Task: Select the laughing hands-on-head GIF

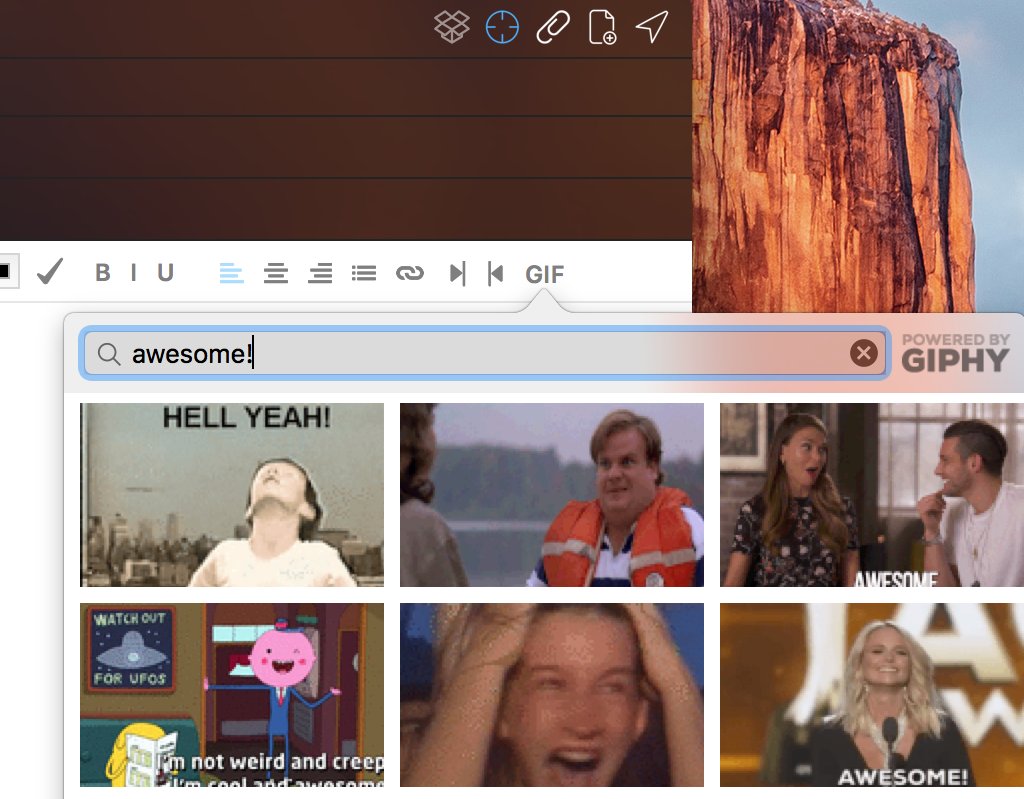Action: (x=552, y=694)
